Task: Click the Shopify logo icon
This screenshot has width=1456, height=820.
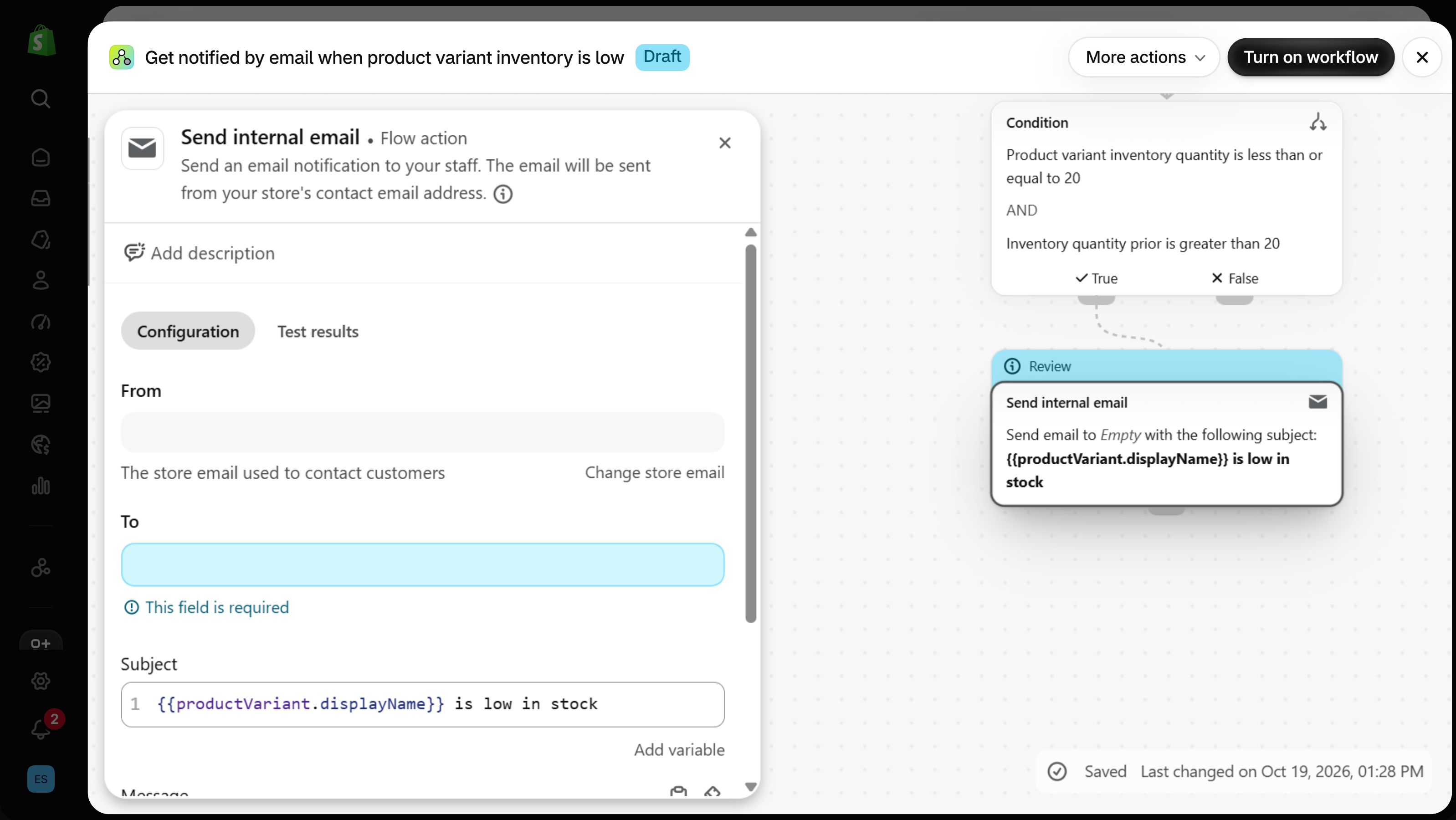Action: [42, 40]
